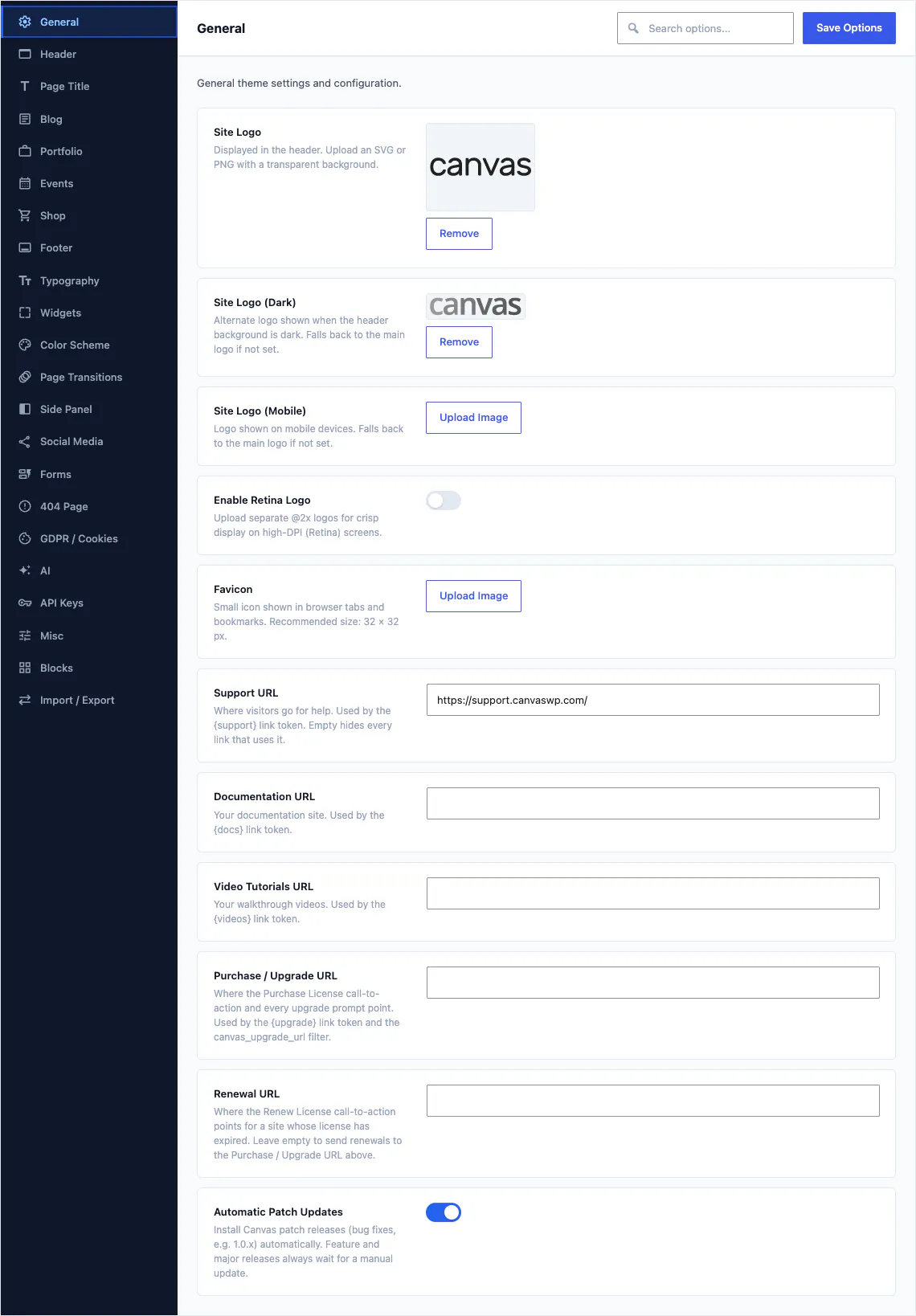This screenshot has height=1316, width=916.
Task: Click the Purchase / Upgrade URL field
Action: coord(652,983)
